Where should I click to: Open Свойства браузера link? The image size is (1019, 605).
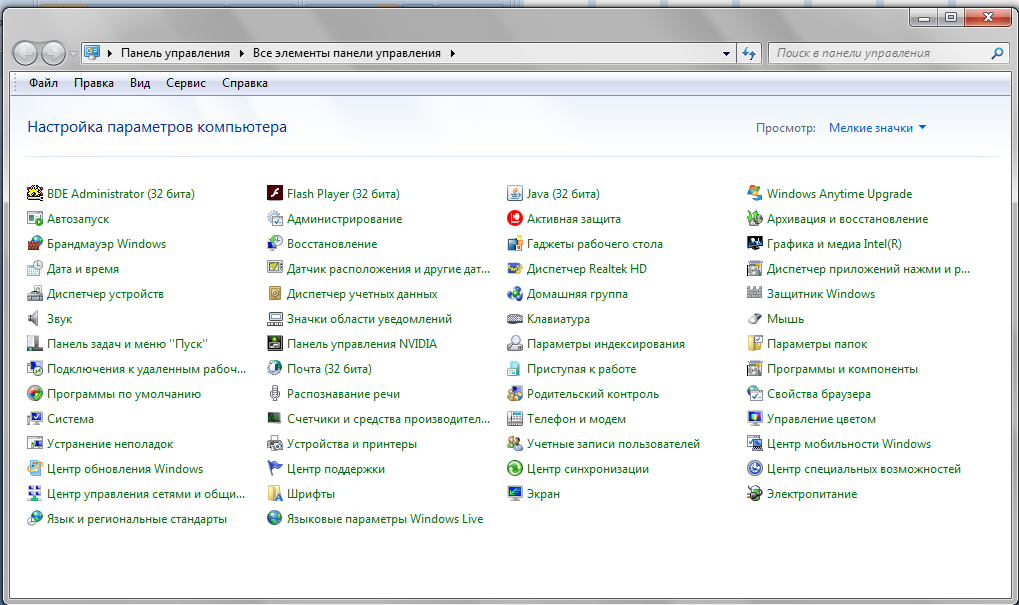click(819, 394)
